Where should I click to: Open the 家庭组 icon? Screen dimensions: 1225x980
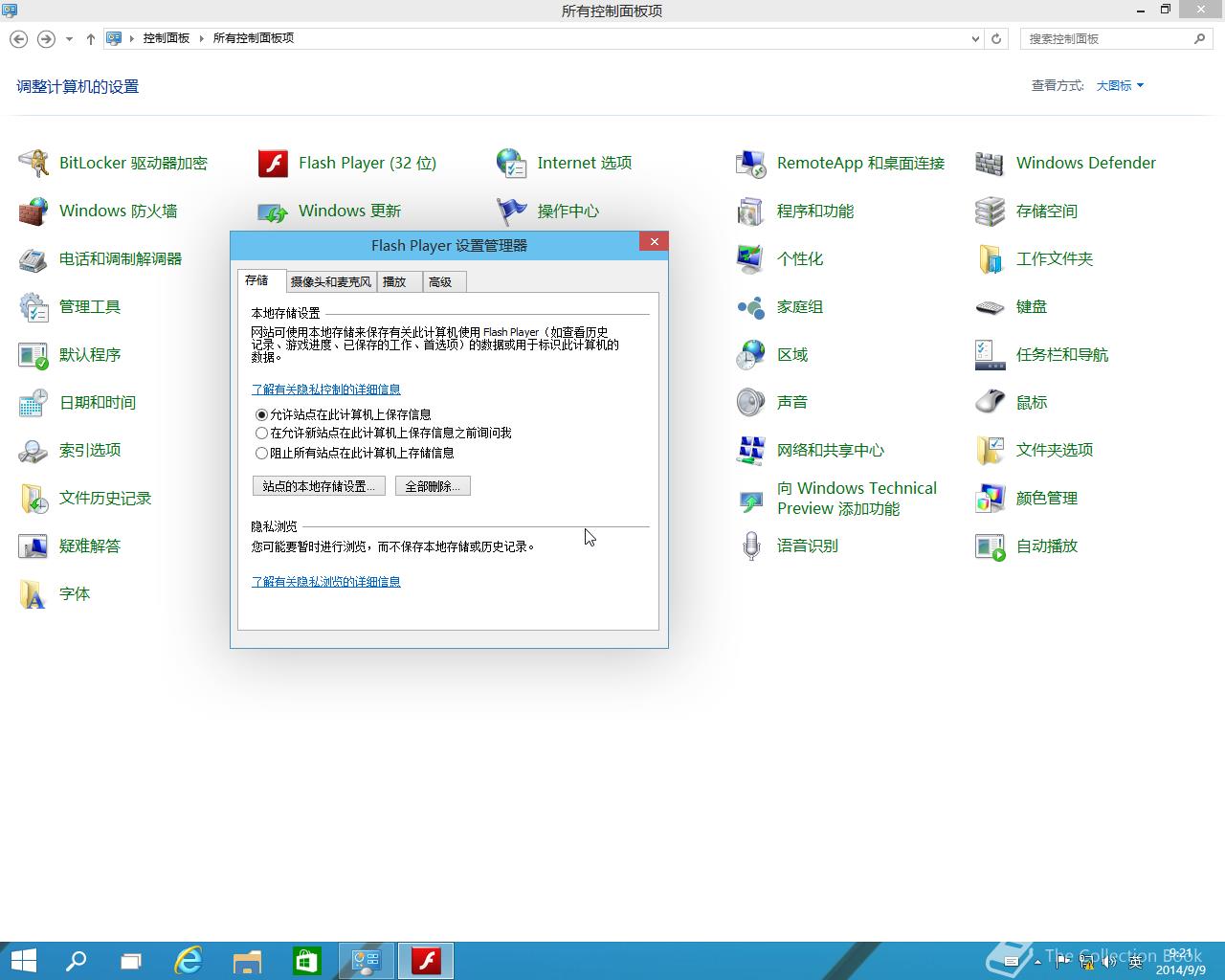(751, 306)
